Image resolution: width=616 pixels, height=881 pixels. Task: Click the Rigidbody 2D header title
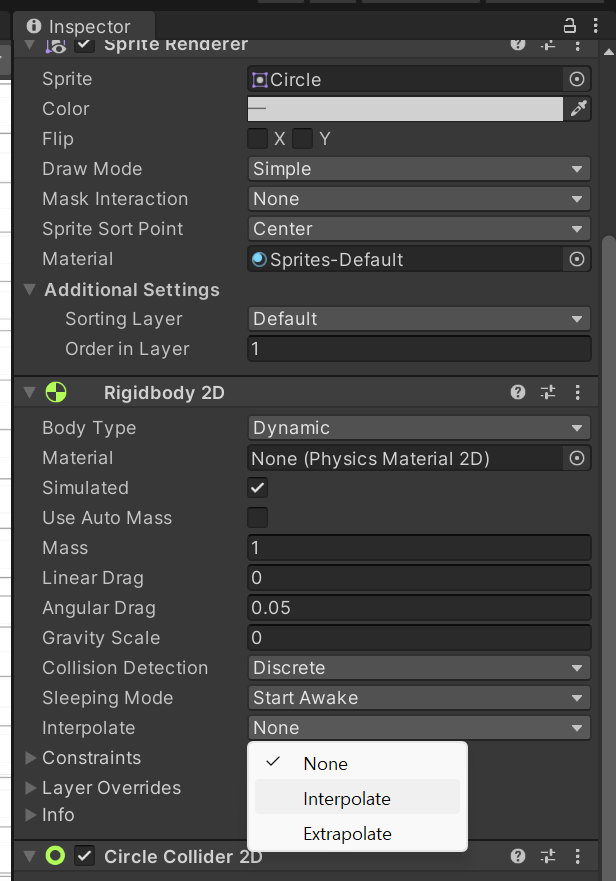tap(164, 392)
